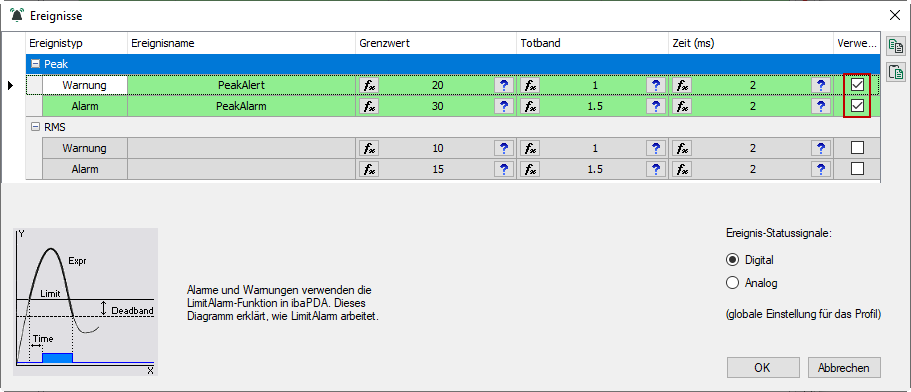Open Grenzwert function editor for Peak Warnung
Screen dimensions: 911x392
point(369,85)
